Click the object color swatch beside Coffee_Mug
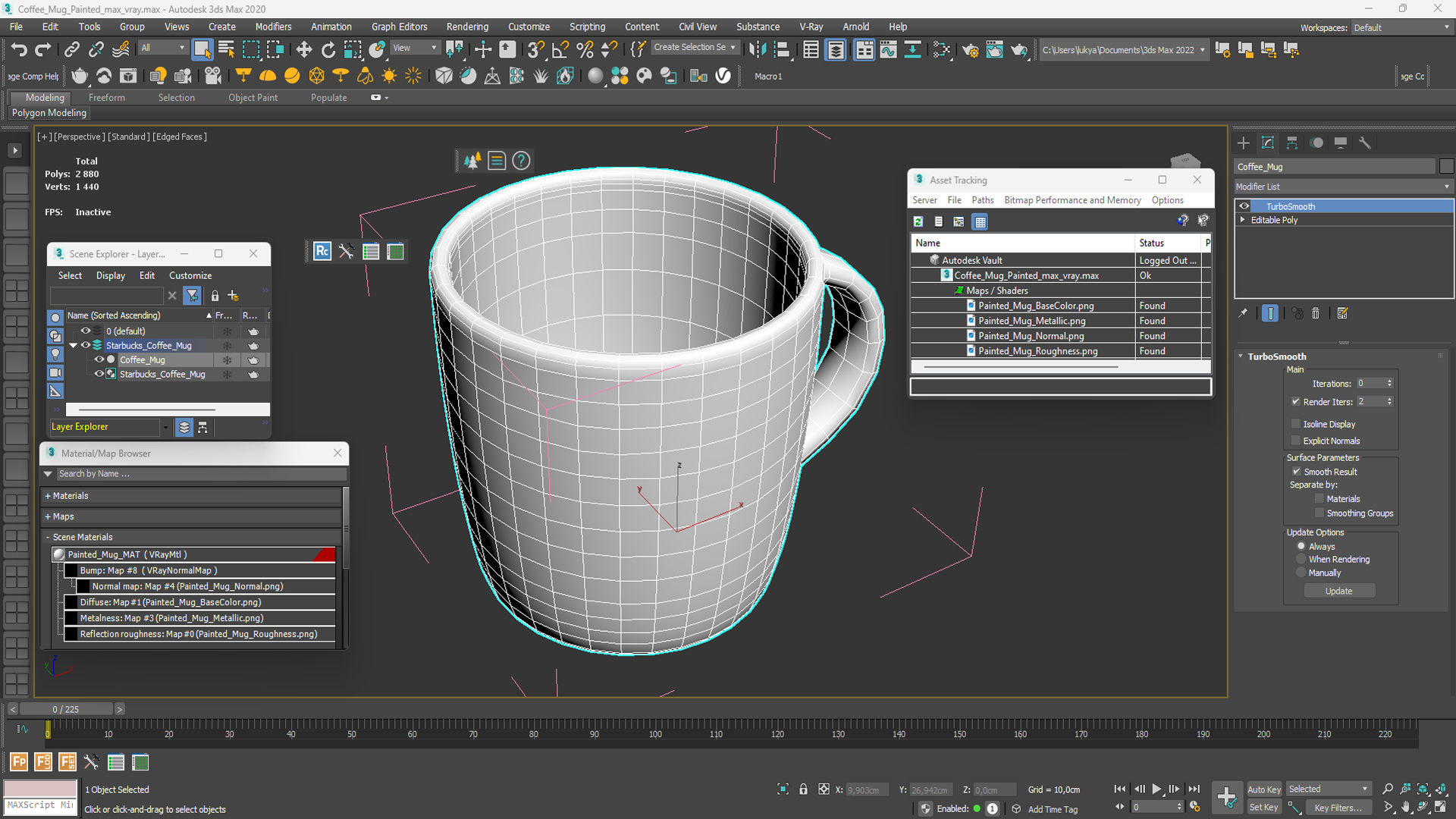Screen dimensions: 1456x819 (x=1446, y=167)
